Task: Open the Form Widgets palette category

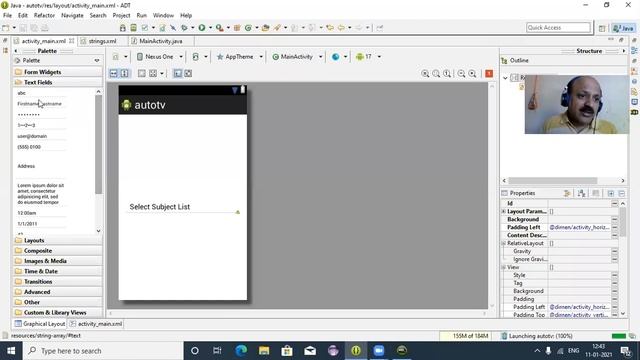Action: (58, 72)
